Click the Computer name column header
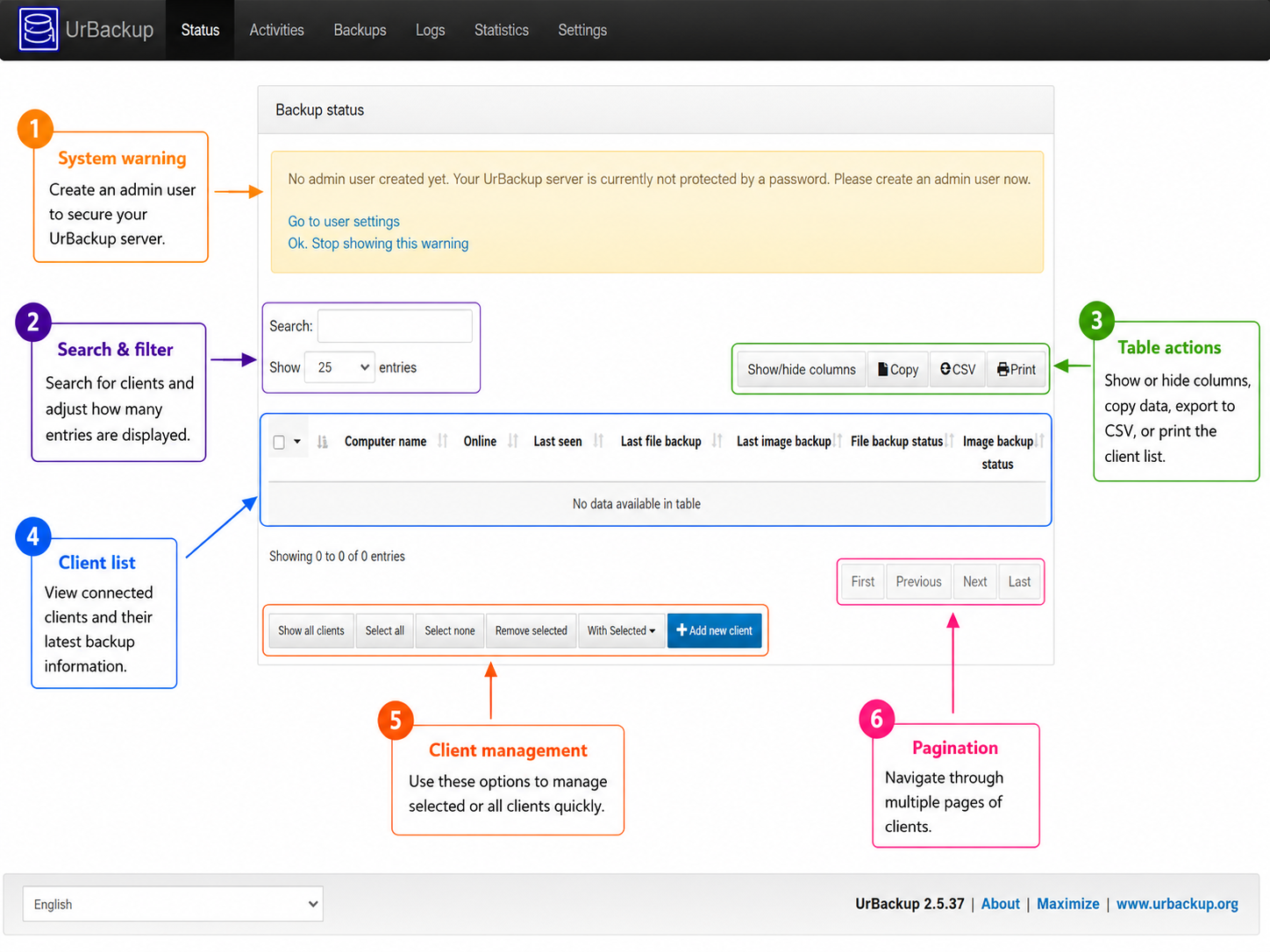The height and width of the screenshot is (952, 1270). point(385,441)
